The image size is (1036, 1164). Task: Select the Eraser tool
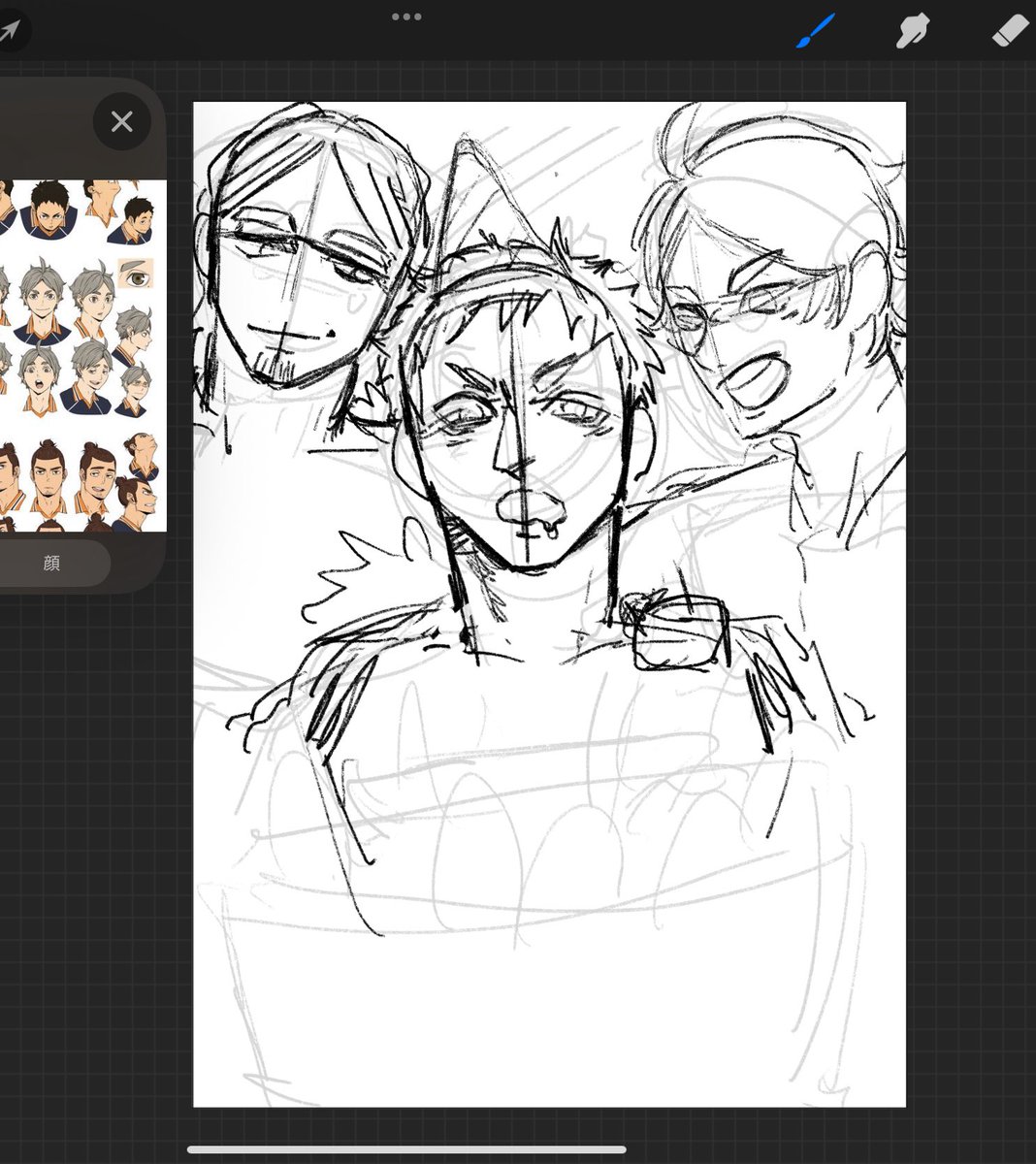coord(1010,30)
